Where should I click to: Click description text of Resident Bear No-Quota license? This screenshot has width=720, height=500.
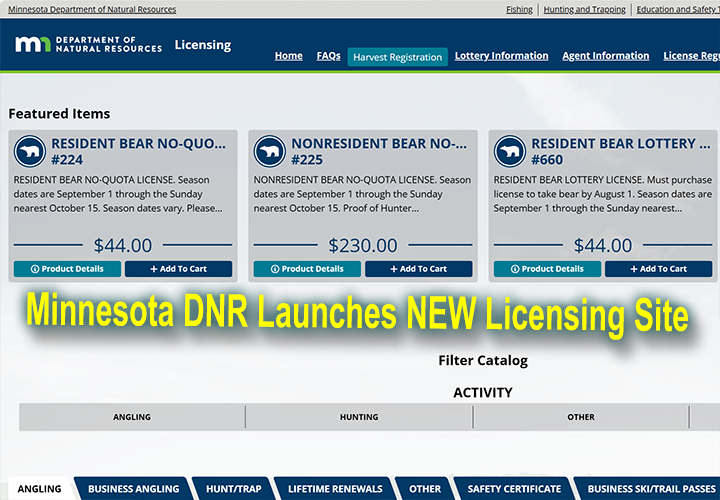tap(118, 194)
